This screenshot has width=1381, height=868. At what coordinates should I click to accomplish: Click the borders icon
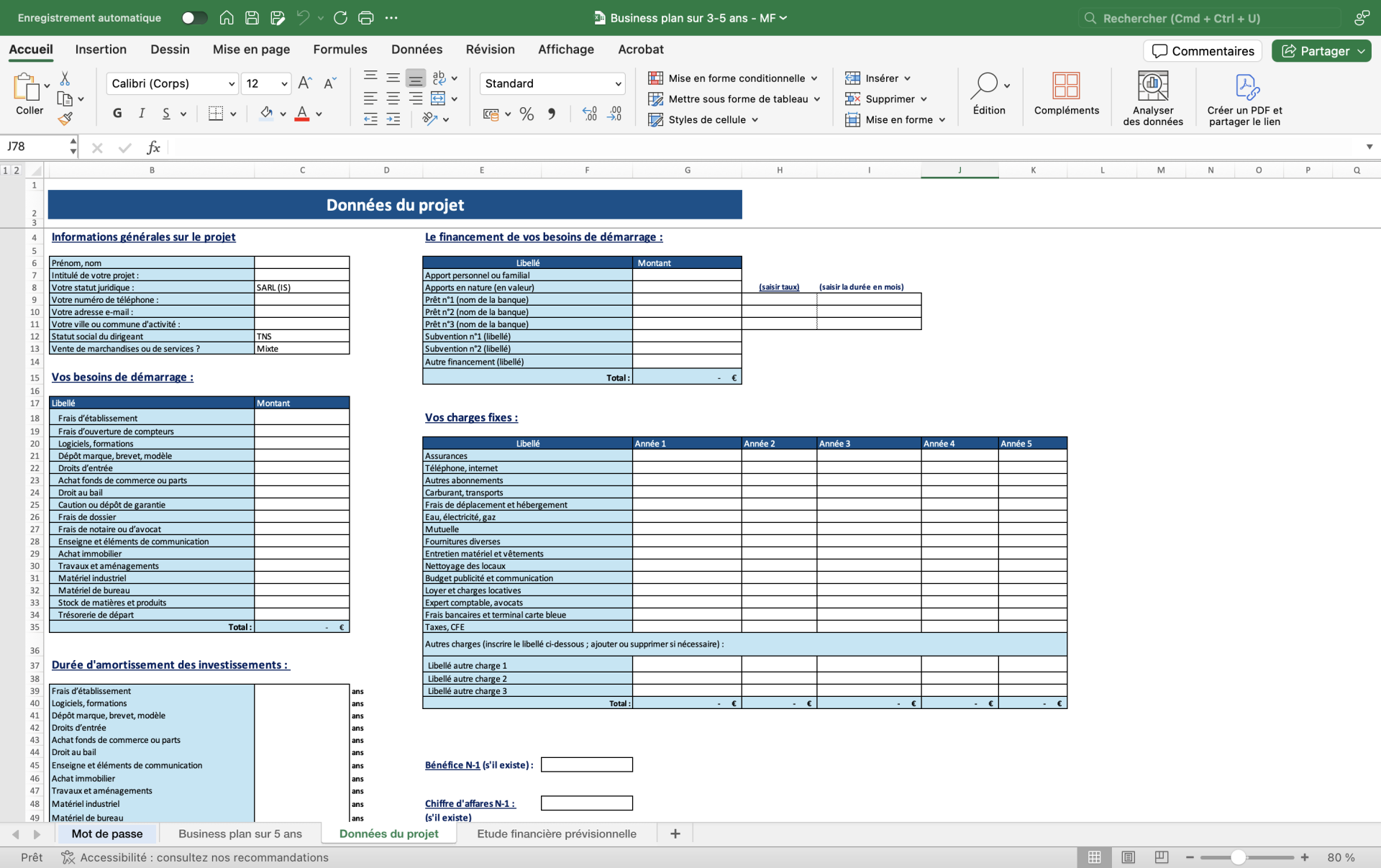pos(216,114)
